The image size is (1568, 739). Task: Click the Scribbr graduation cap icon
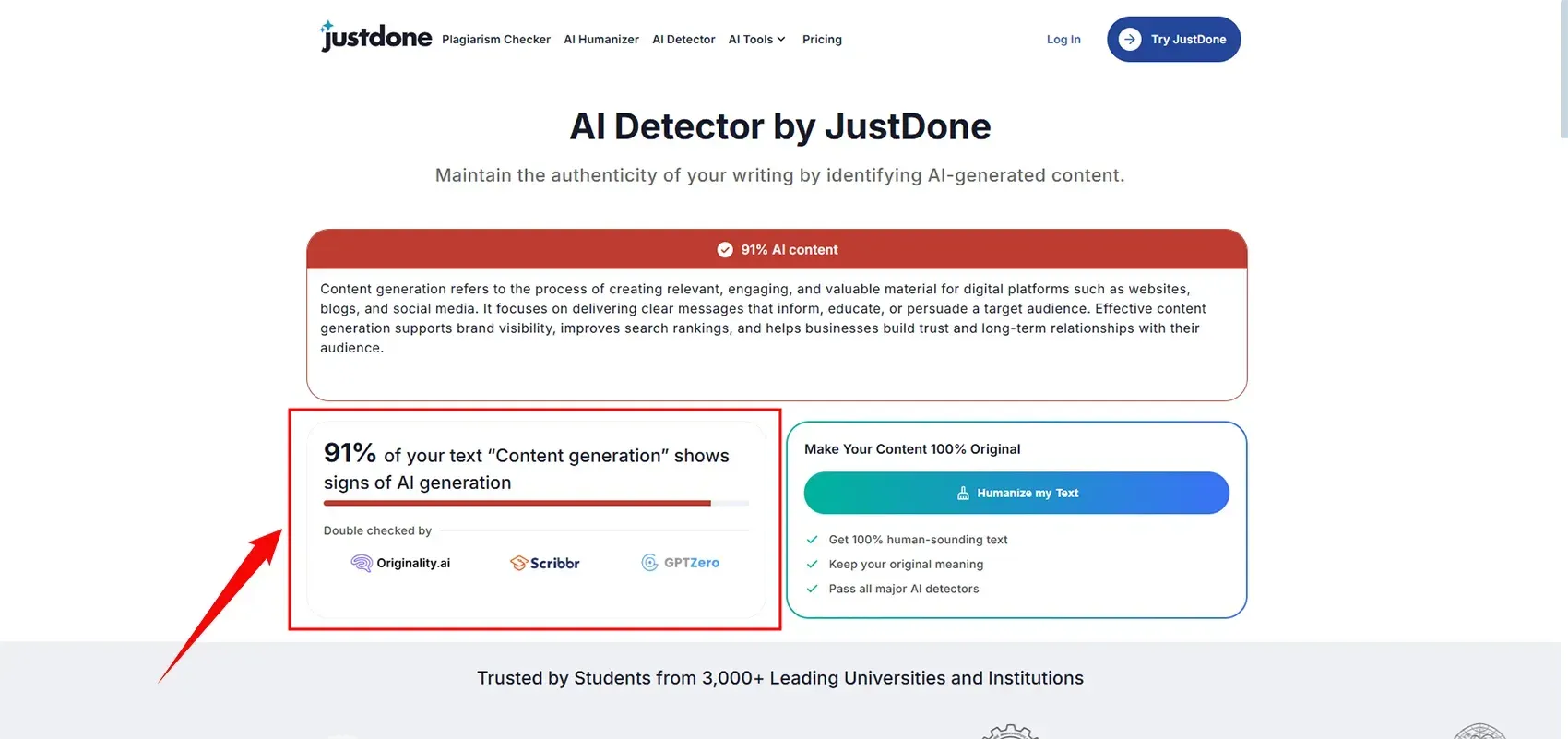coord(518,563)
